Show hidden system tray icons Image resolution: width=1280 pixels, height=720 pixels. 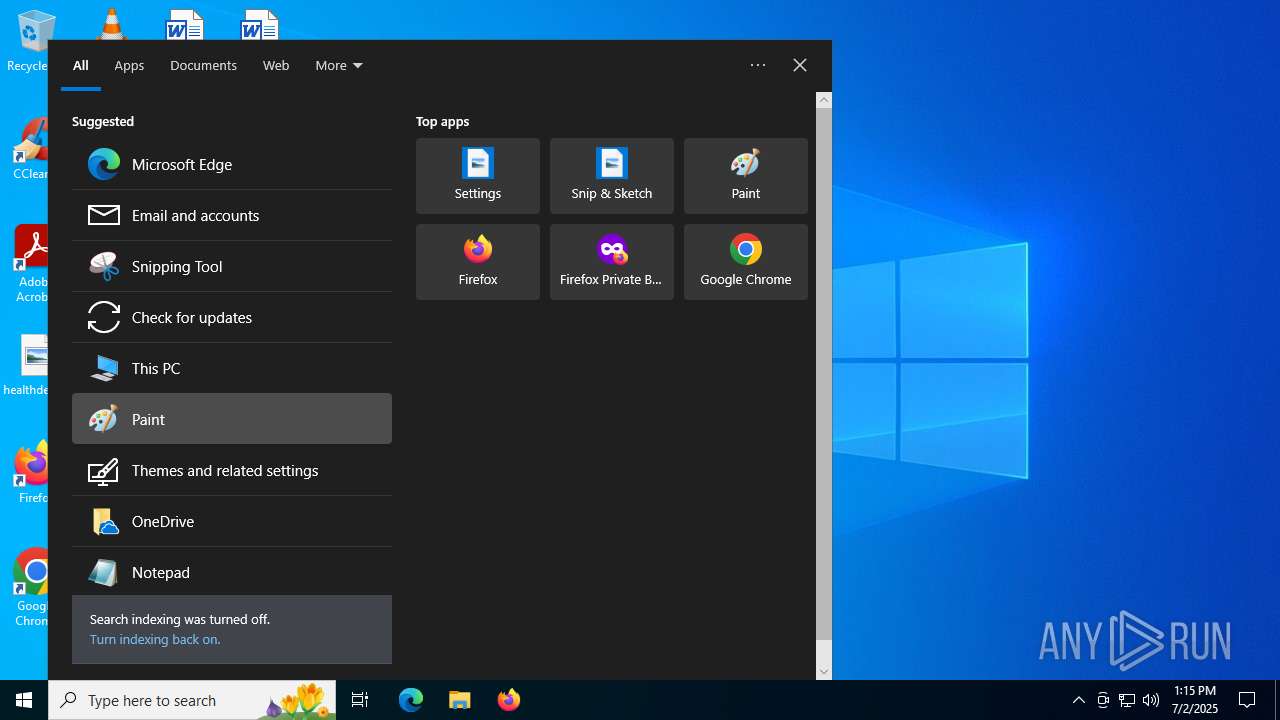[1078, 700]
